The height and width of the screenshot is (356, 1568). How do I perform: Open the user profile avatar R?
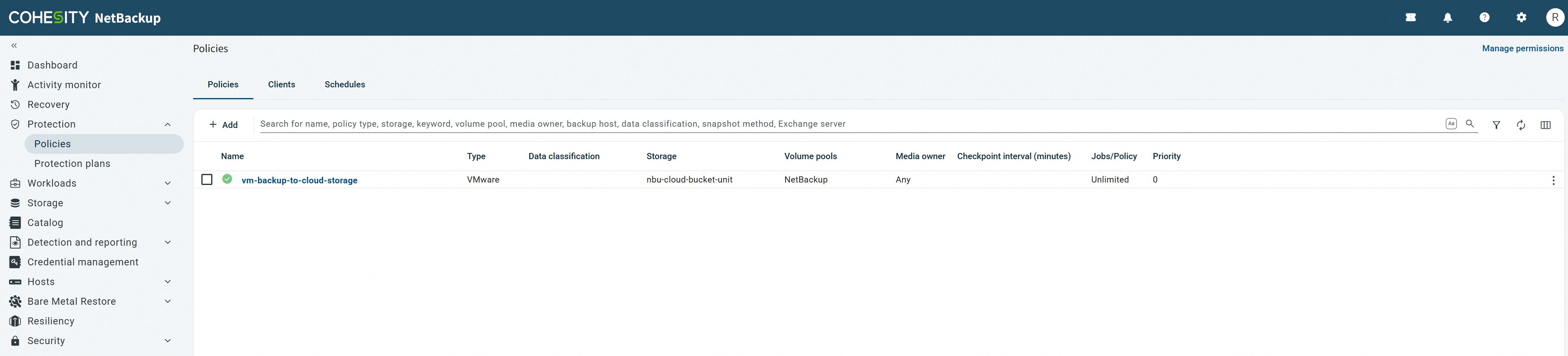(1555, 18)
